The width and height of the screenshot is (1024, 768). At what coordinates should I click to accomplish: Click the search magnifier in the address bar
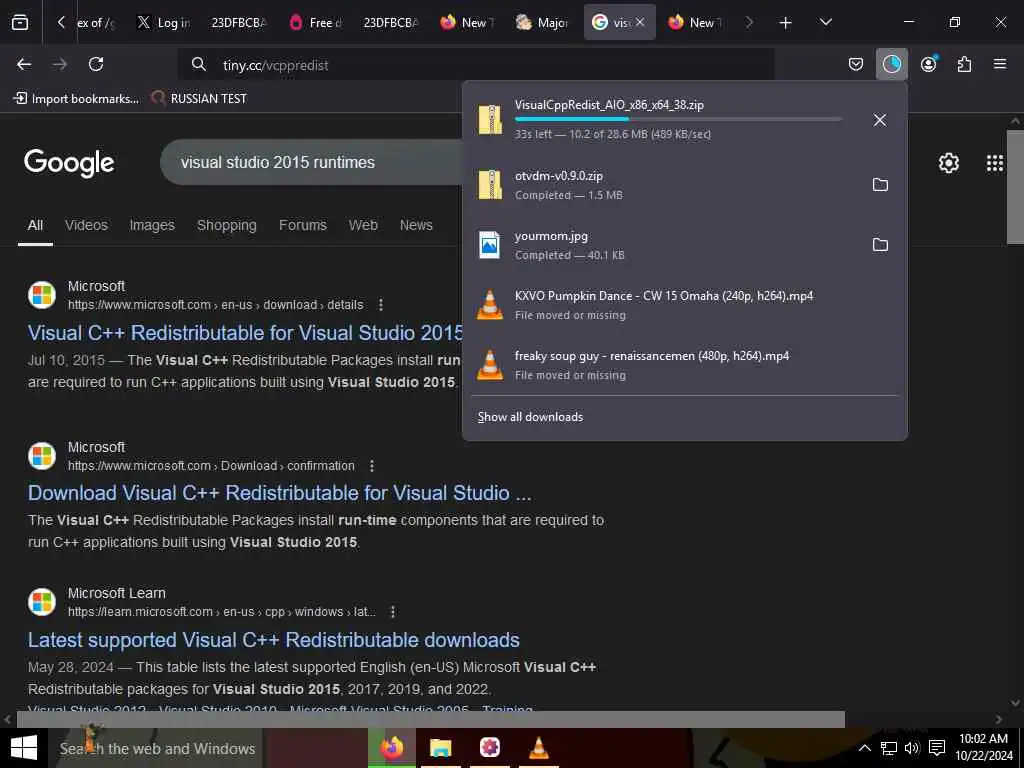(x=199, y=65)
